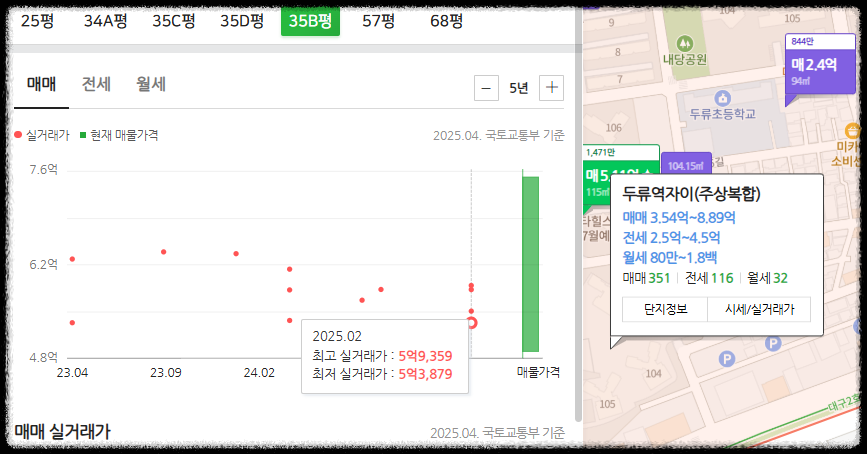
Task: Click the 5억9,359 highest price value
Action: 425,356
